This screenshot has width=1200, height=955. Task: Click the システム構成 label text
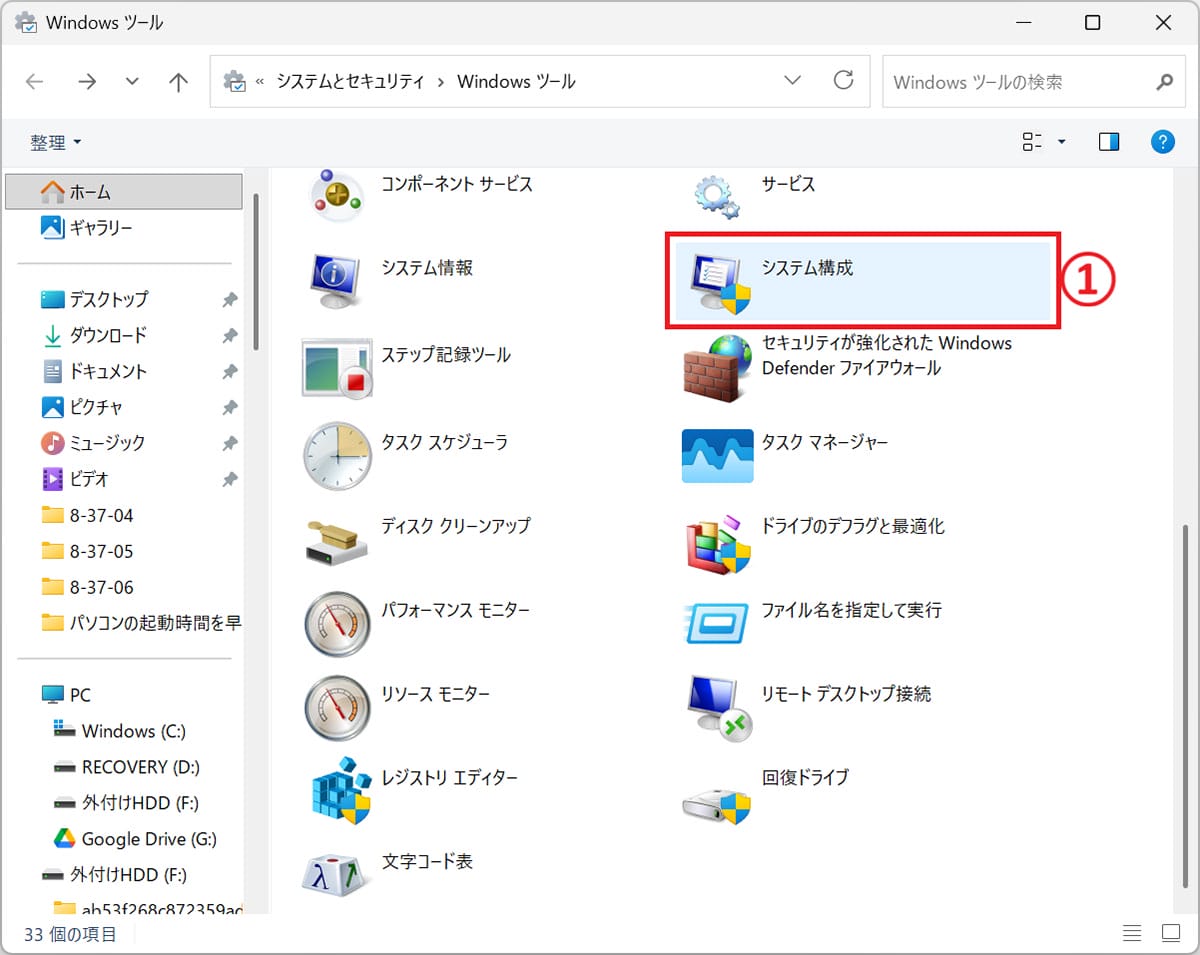[x=807, y=268]
